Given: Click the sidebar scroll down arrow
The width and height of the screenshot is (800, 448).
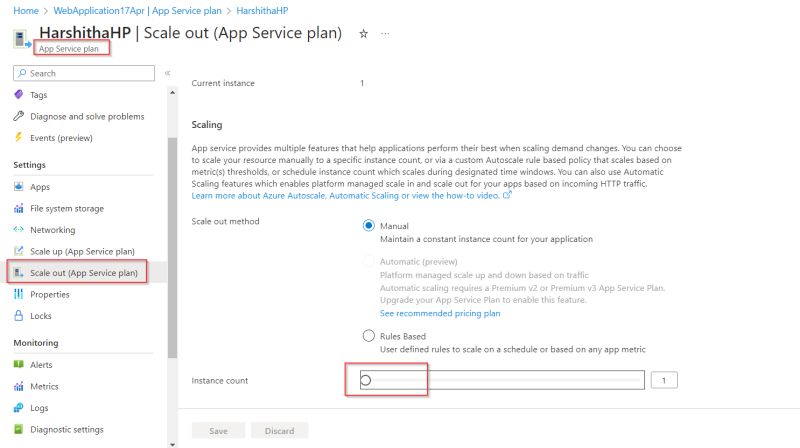Looking at the screenshot, I should click(172, 444).
